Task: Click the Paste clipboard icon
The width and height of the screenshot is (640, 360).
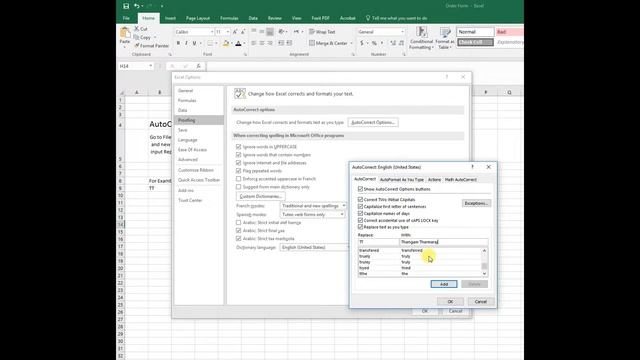Action: tap(125, 33)
